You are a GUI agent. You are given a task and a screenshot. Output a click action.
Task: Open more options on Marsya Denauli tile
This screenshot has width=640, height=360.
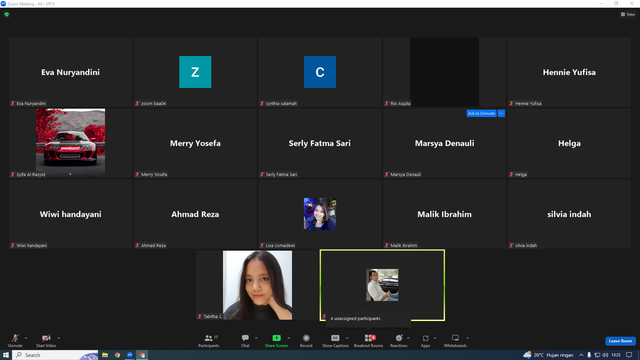click(x=501, y=113)
